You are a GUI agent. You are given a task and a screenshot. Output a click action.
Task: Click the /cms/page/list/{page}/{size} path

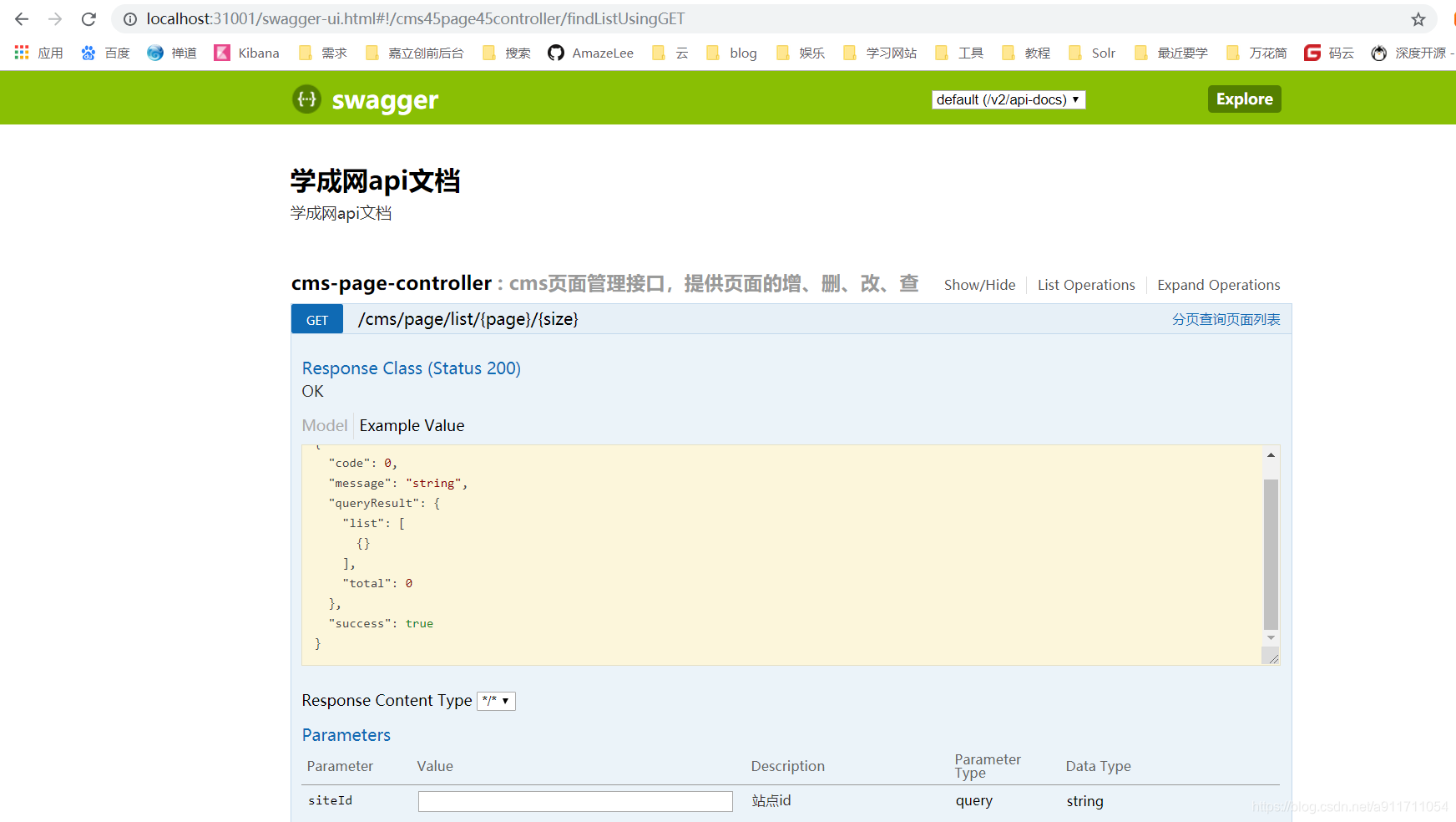point(468,319)
